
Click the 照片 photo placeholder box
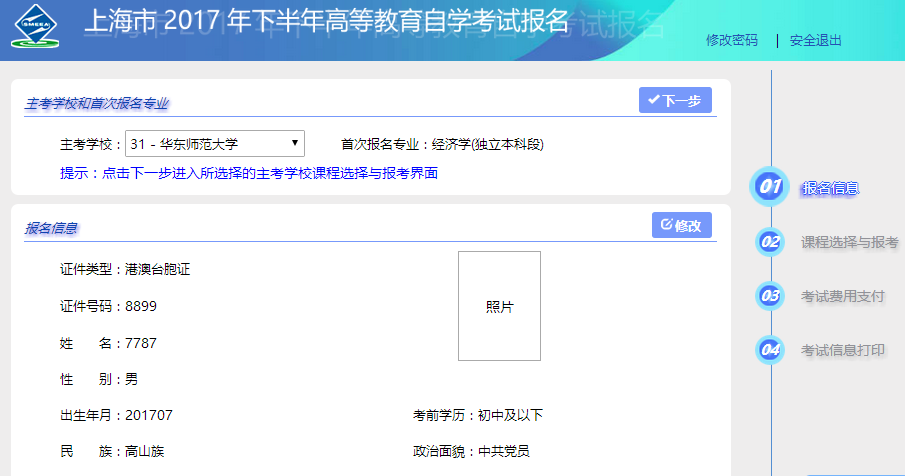[499, 306]
